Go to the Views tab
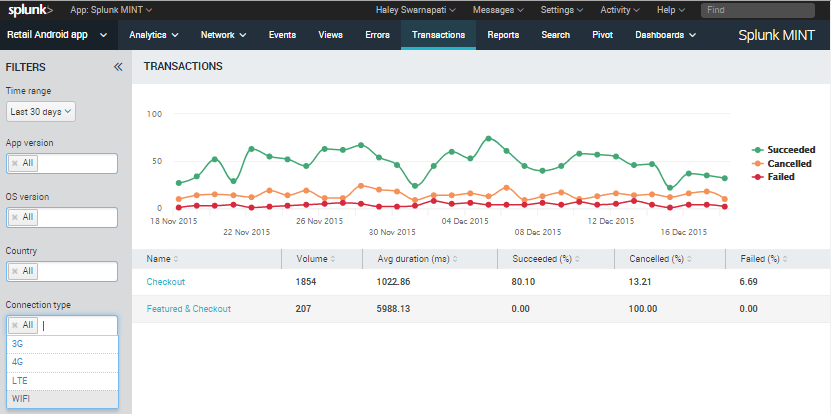Screen dimensions: 831x414 (330, 35)
